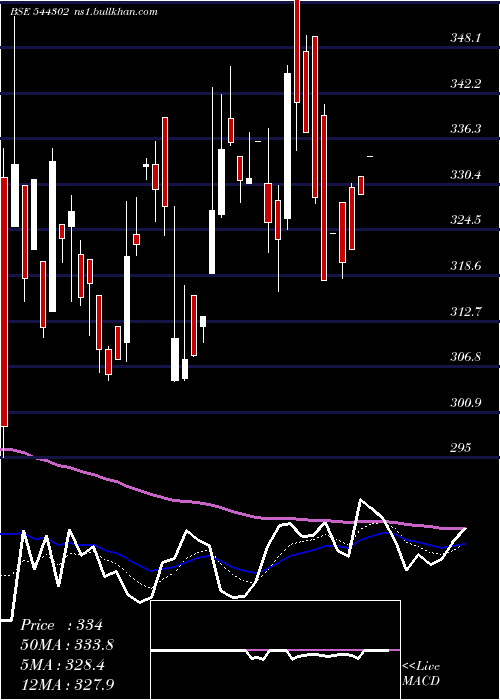This screenshot has height=700, width=500.
Task: Click the 336.3 price axis label
Action: pos(466,129)
